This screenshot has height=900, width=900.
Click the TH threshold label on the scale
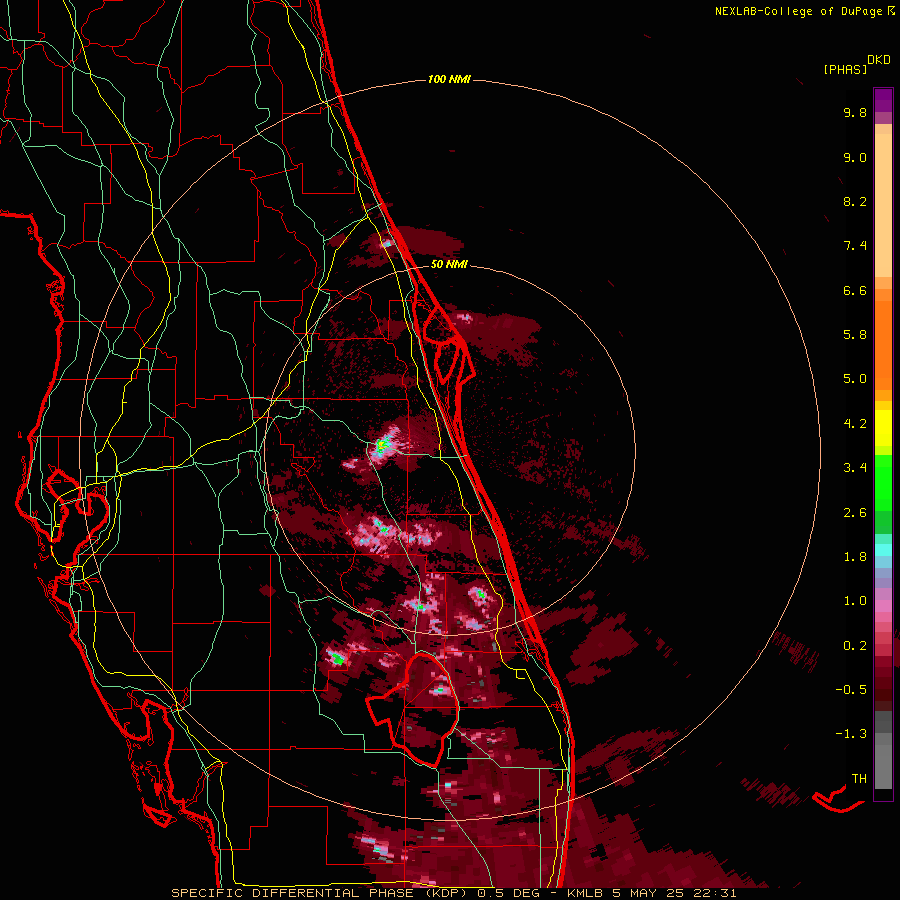tap(859, 779)
